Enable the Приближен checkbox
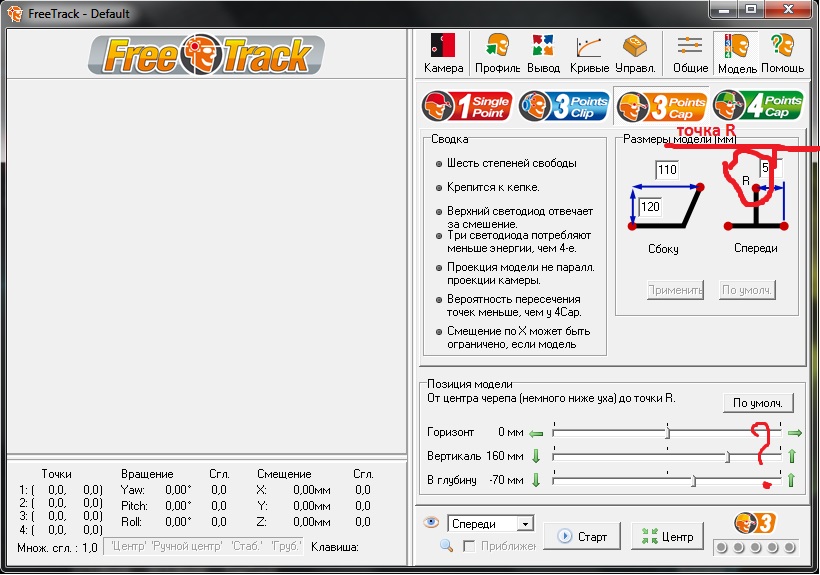The width and height of the screenshot is (820, 575). tap(469, 546)
